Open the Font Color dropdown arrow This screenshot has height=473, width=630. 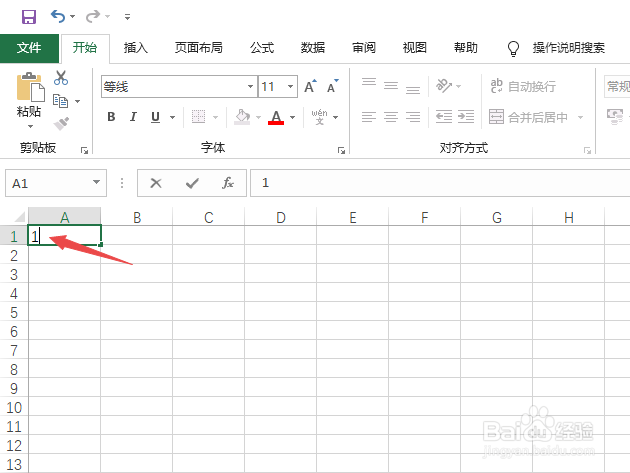292,117
